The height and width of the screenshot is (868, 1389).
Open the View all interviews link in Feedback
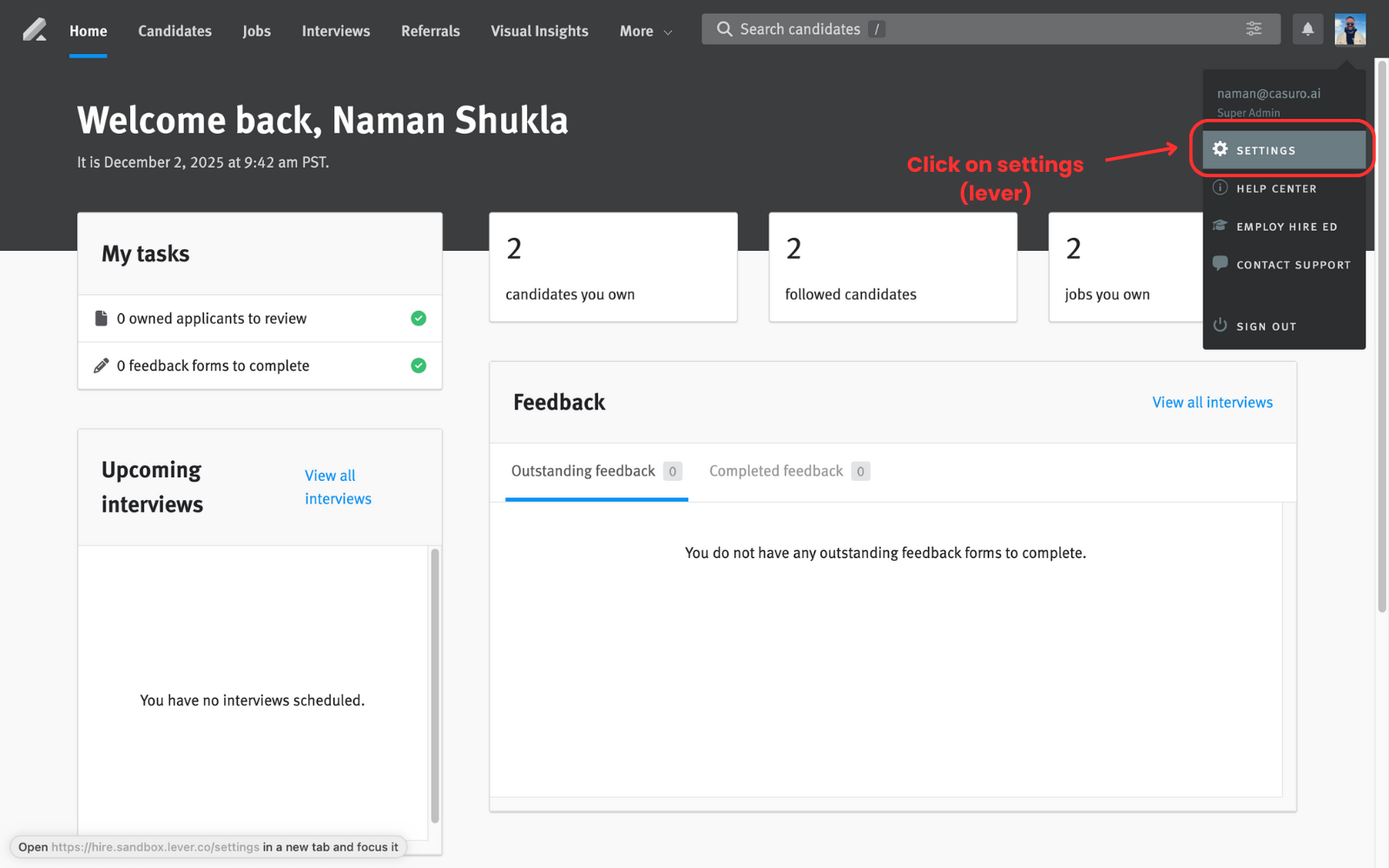[1212, 402]
